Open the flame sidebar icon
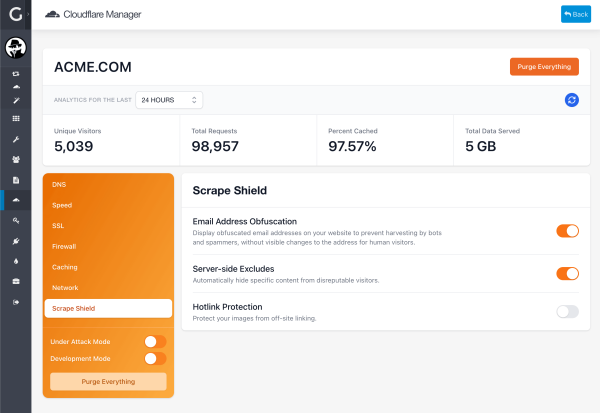The width and height of the screenshot is (600, 413). (16, 261)
